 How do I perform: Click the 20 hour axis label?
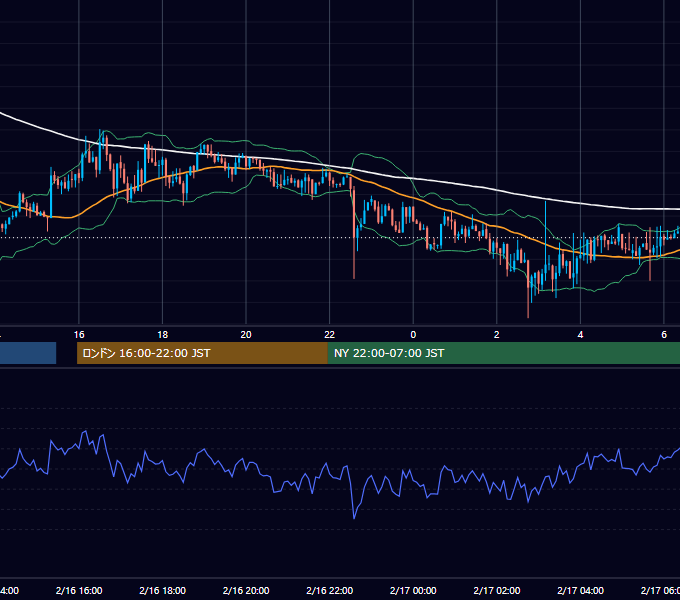tap(246, 335)
